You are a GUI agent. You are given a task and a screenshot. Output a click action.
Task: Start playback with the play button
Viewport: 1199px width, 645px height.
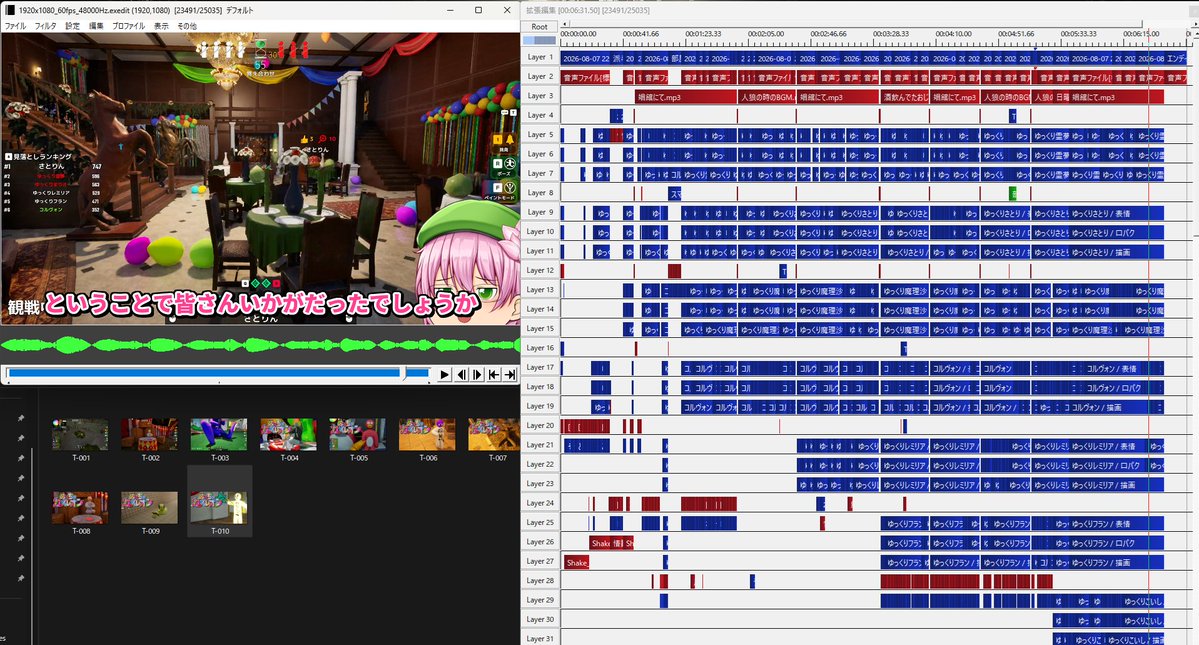pos(444,374)
